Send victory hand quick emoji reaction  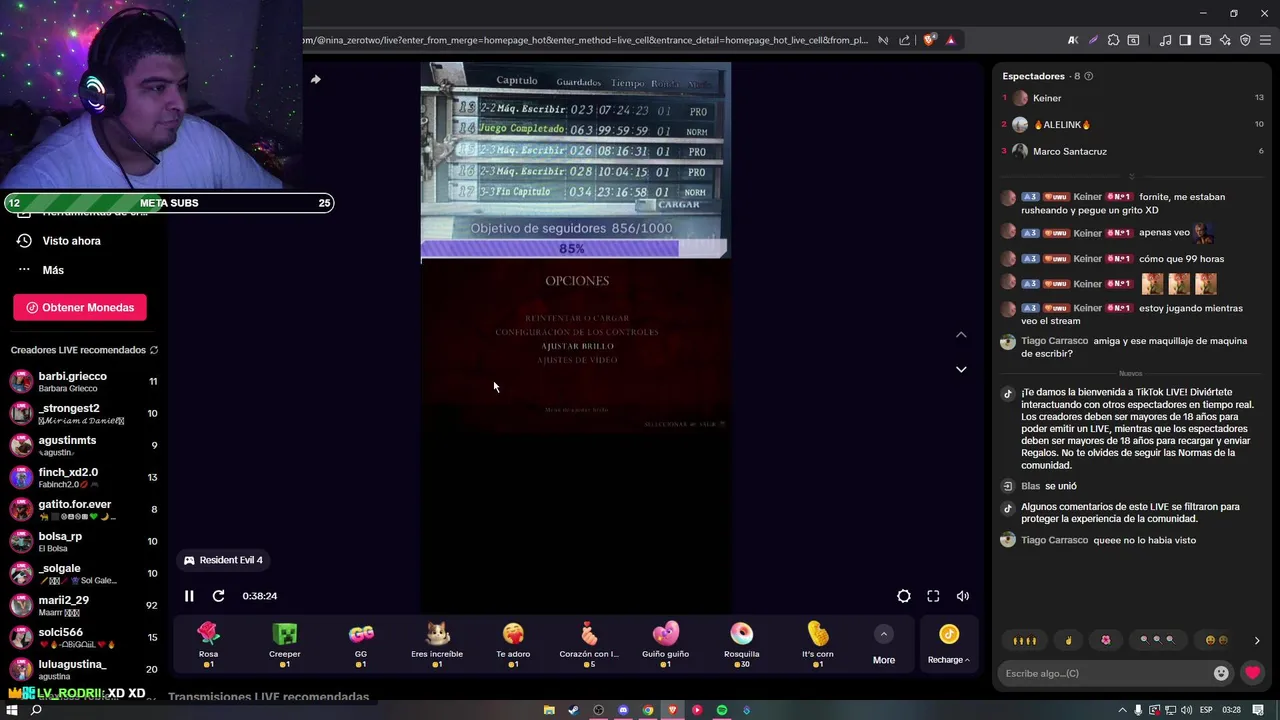point(1068,640)
